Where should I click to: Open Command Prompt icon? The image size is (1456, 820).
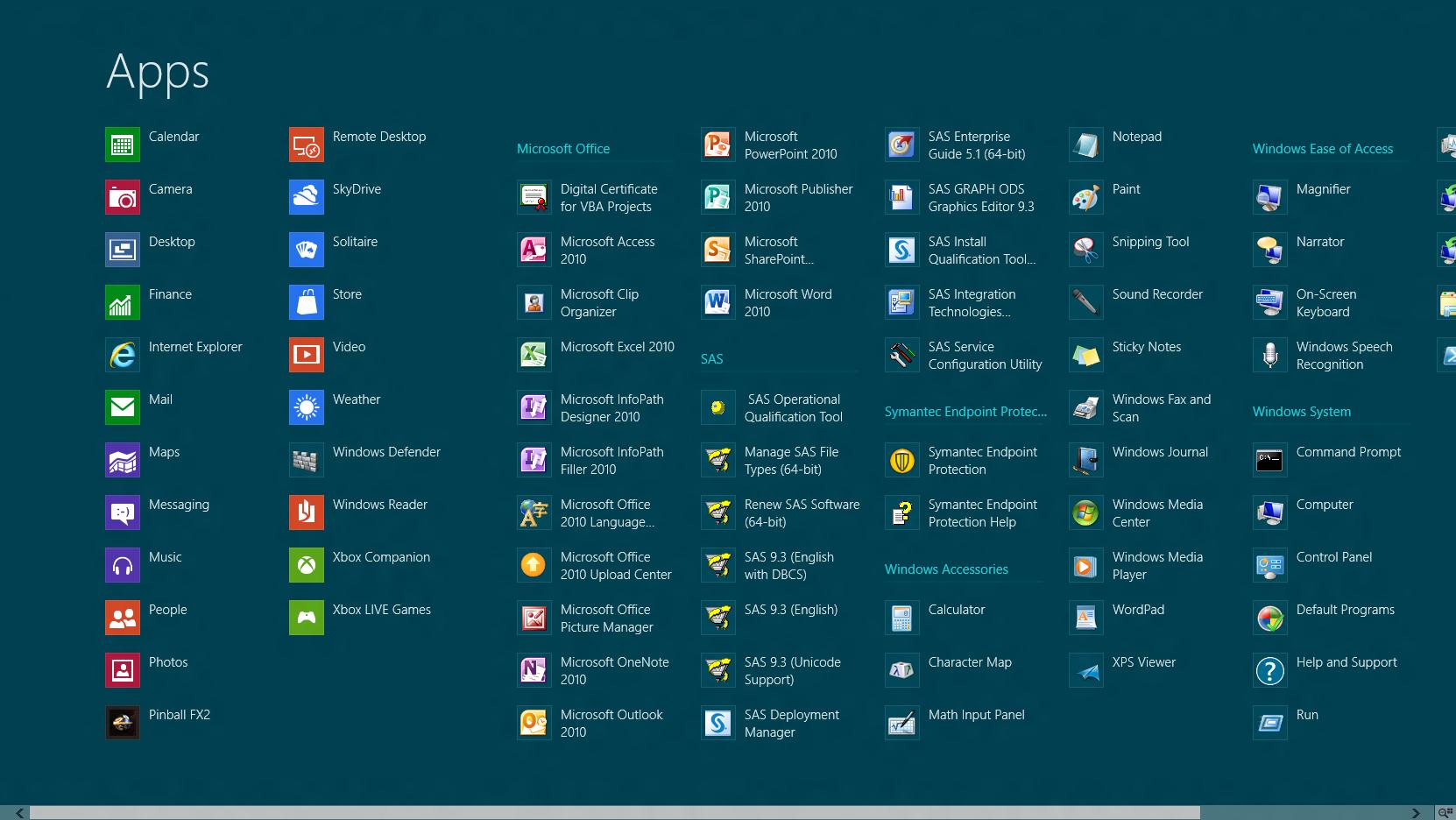(1270, 460)
